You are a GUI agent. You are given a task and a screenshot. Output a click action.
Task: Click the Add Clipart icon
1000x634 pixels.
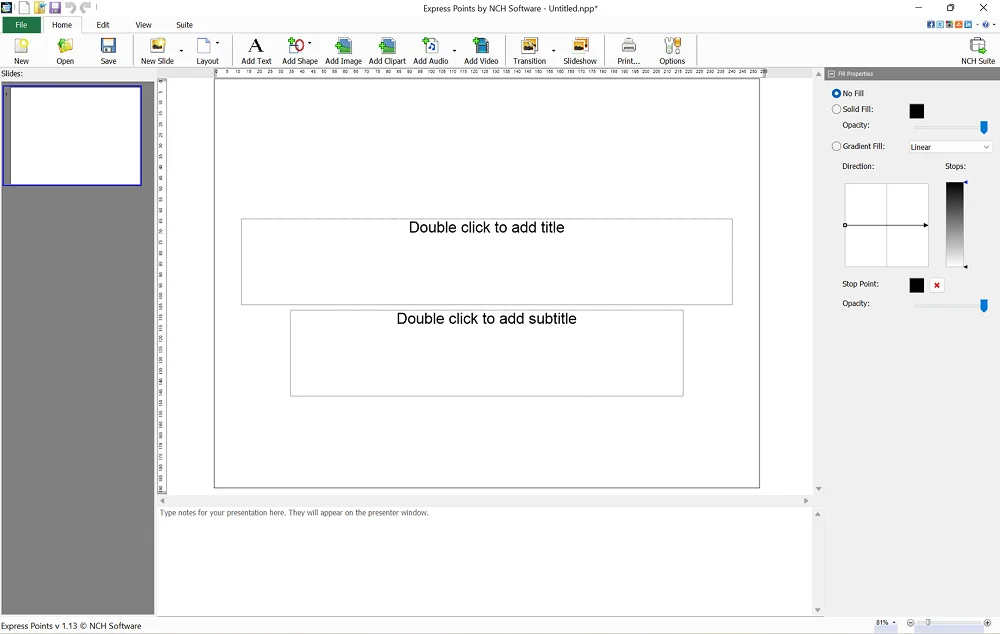click(387, 46)
